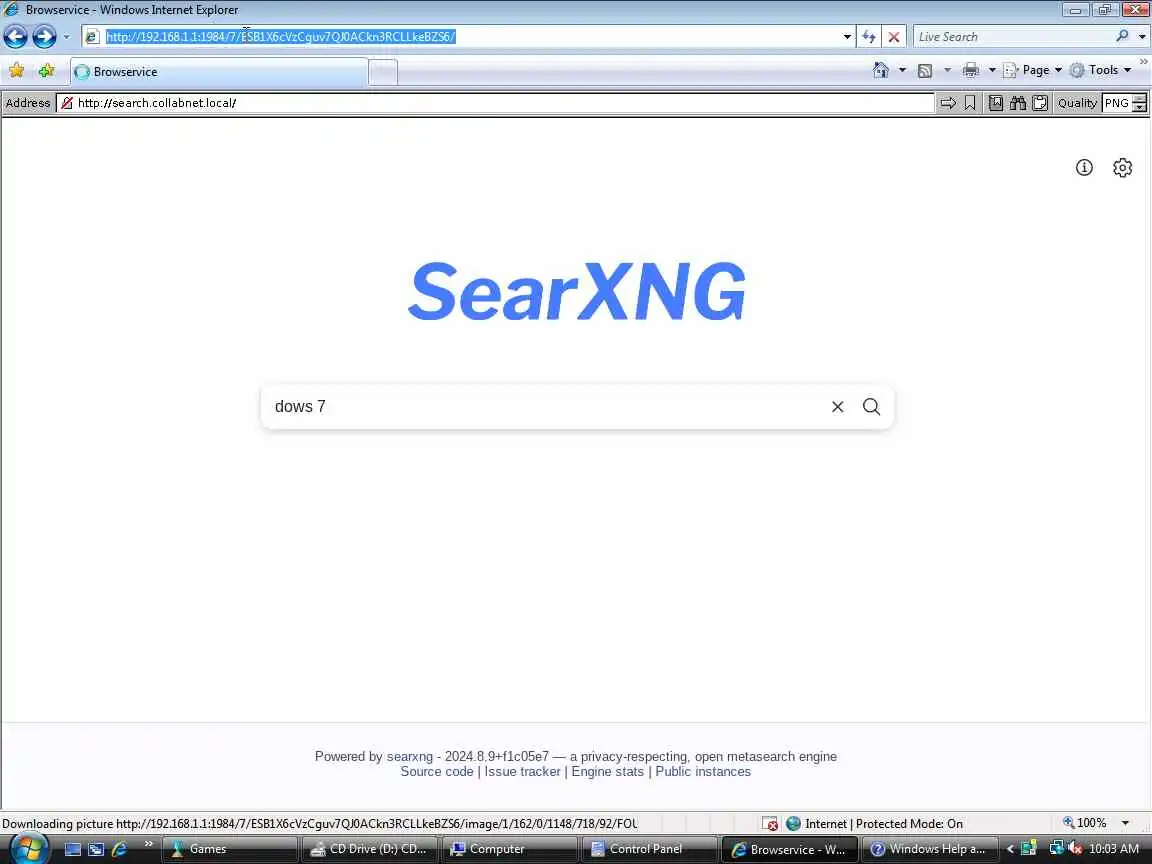Open the searxng link in footer
This screenshot has width=1152, height=864.
410,756
